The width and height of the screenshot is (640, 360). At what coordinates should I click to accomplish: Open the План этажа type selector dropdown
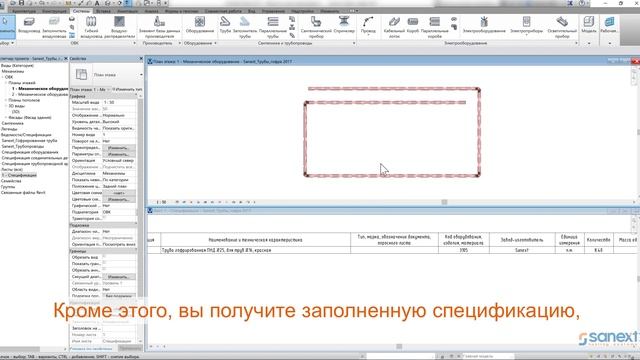tap(141, 75)
